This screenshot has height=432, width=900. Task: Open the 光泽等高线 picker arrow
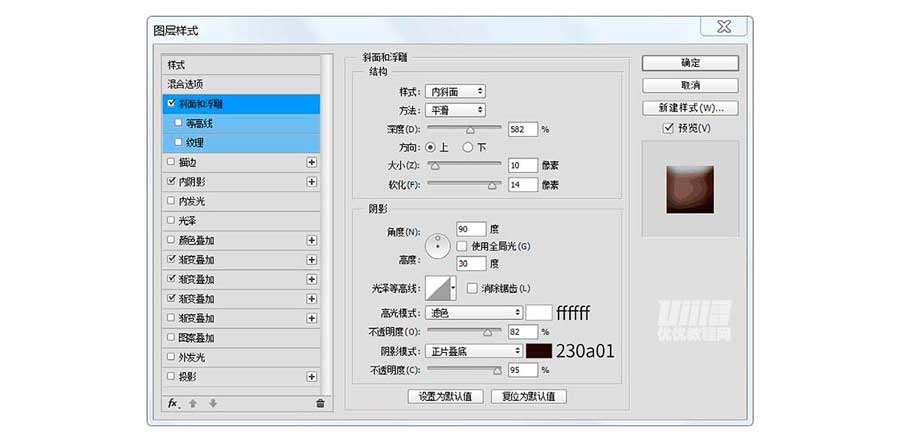pos(454,288)
